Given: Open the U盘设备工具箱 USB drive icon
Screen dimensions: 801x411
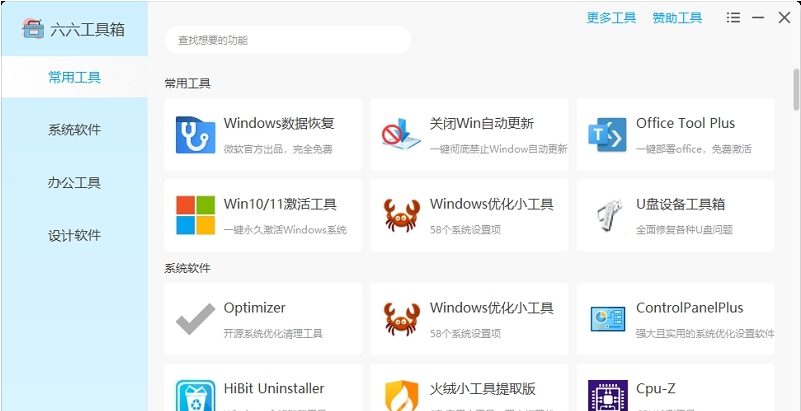Looking at the screenshot, I should click(x=609, y=215).
